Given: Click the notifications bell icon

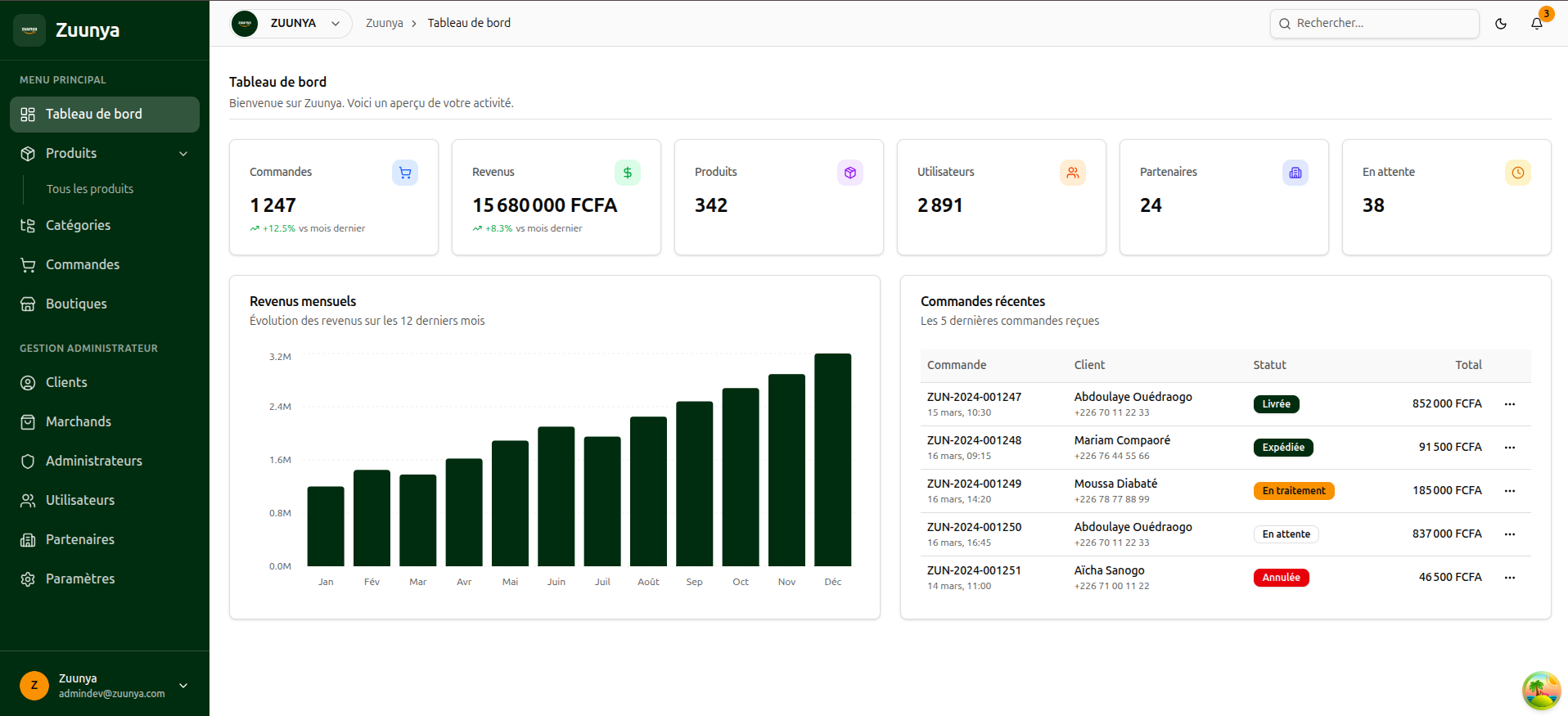Looking at the screenshot, I should point(1536,24).
